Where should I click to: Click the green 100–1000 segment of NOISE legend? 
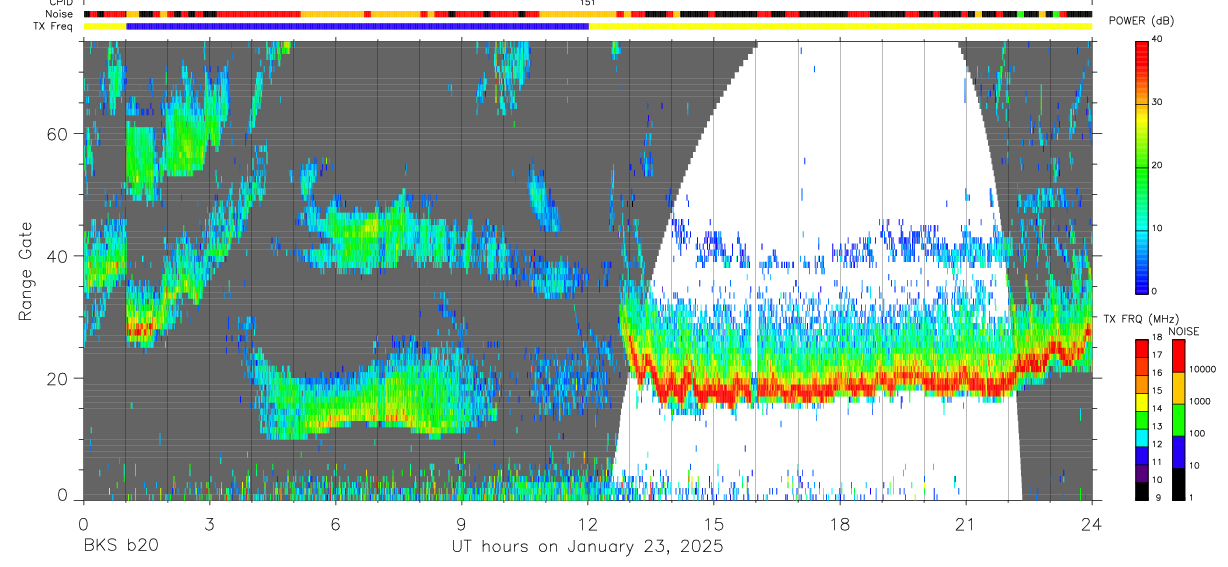click(x=1178, y=419)
